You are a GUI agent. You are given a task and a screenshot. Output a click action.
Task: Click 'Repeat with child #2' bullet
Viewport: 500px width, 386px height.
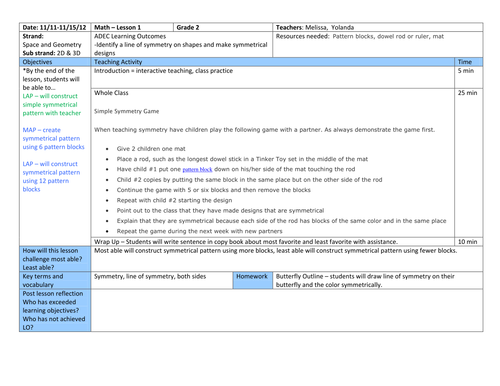pos(174,200)
